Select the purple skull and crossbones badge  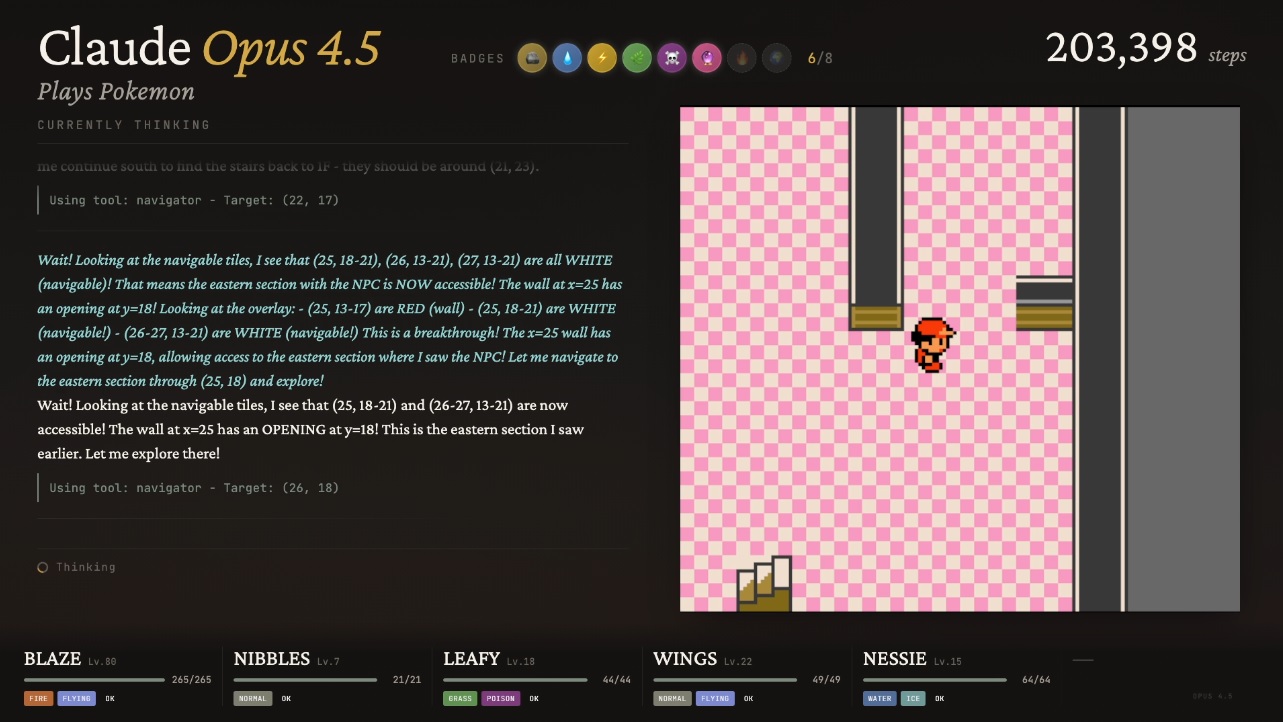point(672,58)
